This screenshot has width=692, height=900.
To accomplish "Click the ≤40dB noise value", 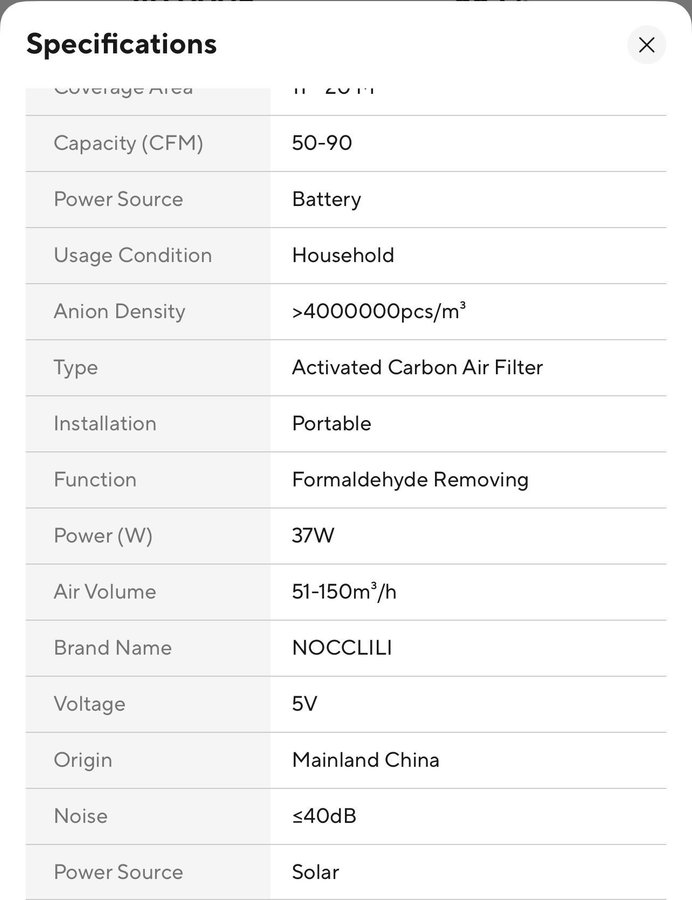I will 324,815.
